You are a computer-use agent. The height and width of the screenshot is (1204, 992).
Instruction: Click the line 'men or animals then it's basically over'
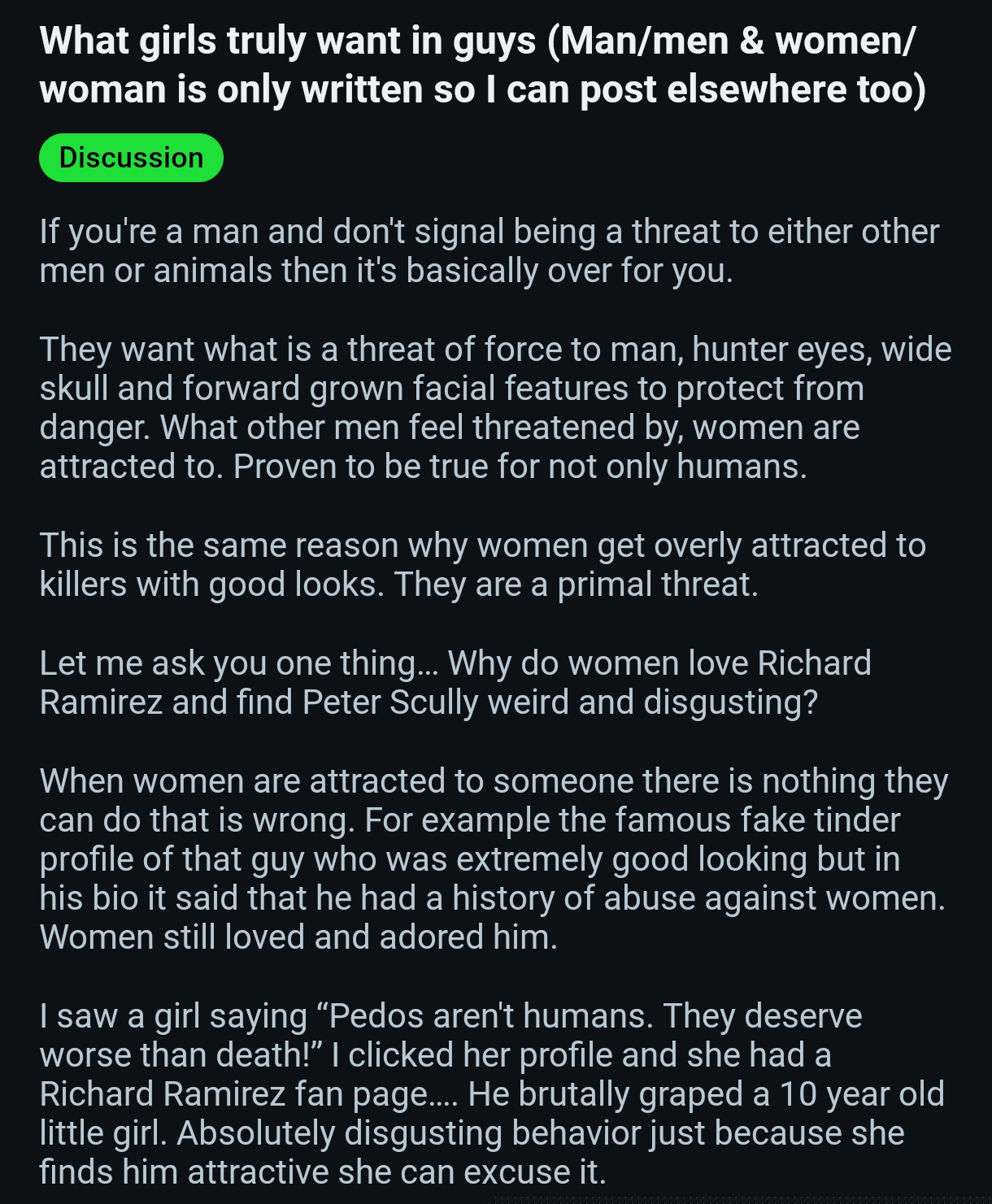[386, 271]
